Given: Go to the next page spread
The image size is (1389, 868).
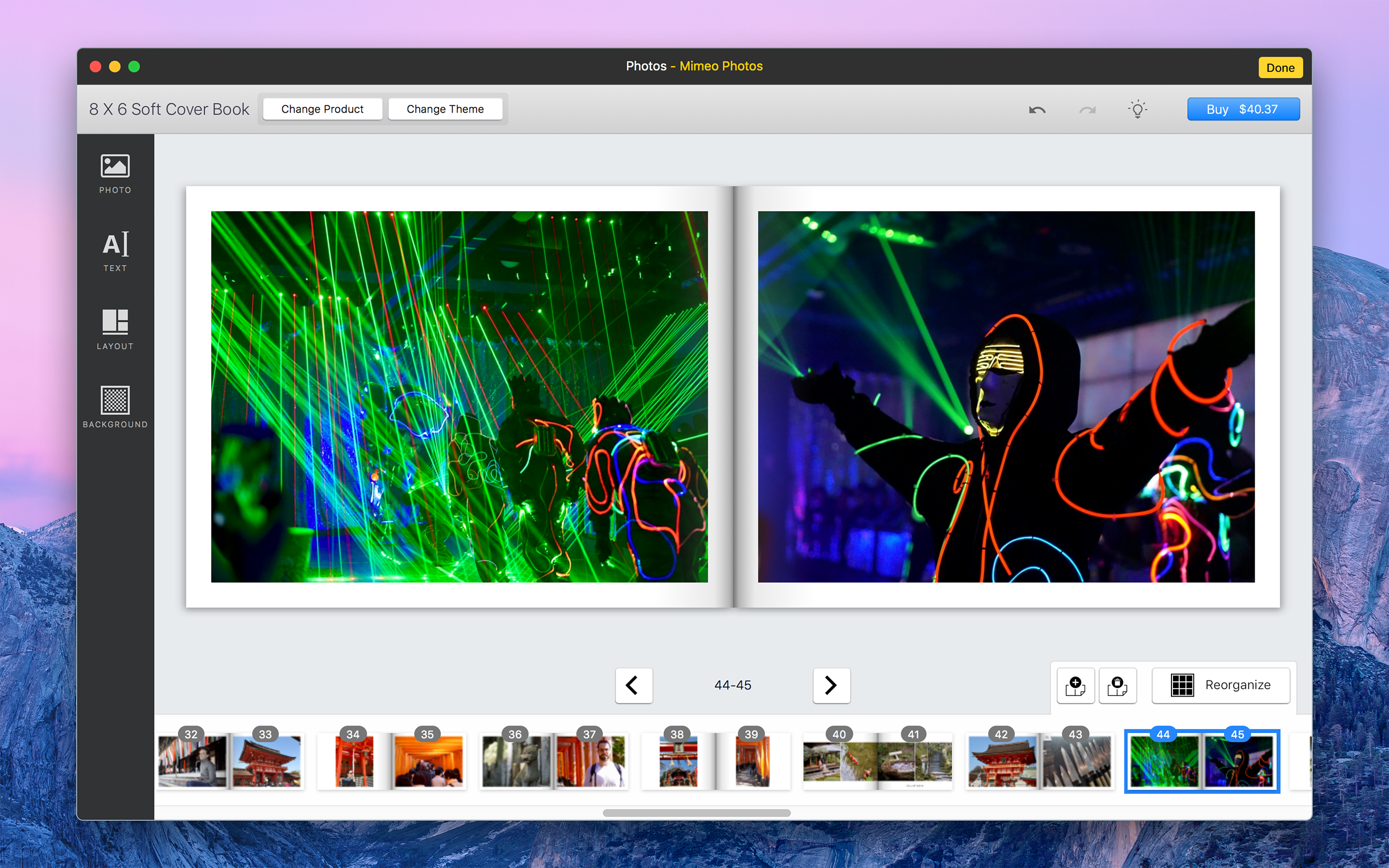Looking at the screenshot, I should tap(831, 685).
